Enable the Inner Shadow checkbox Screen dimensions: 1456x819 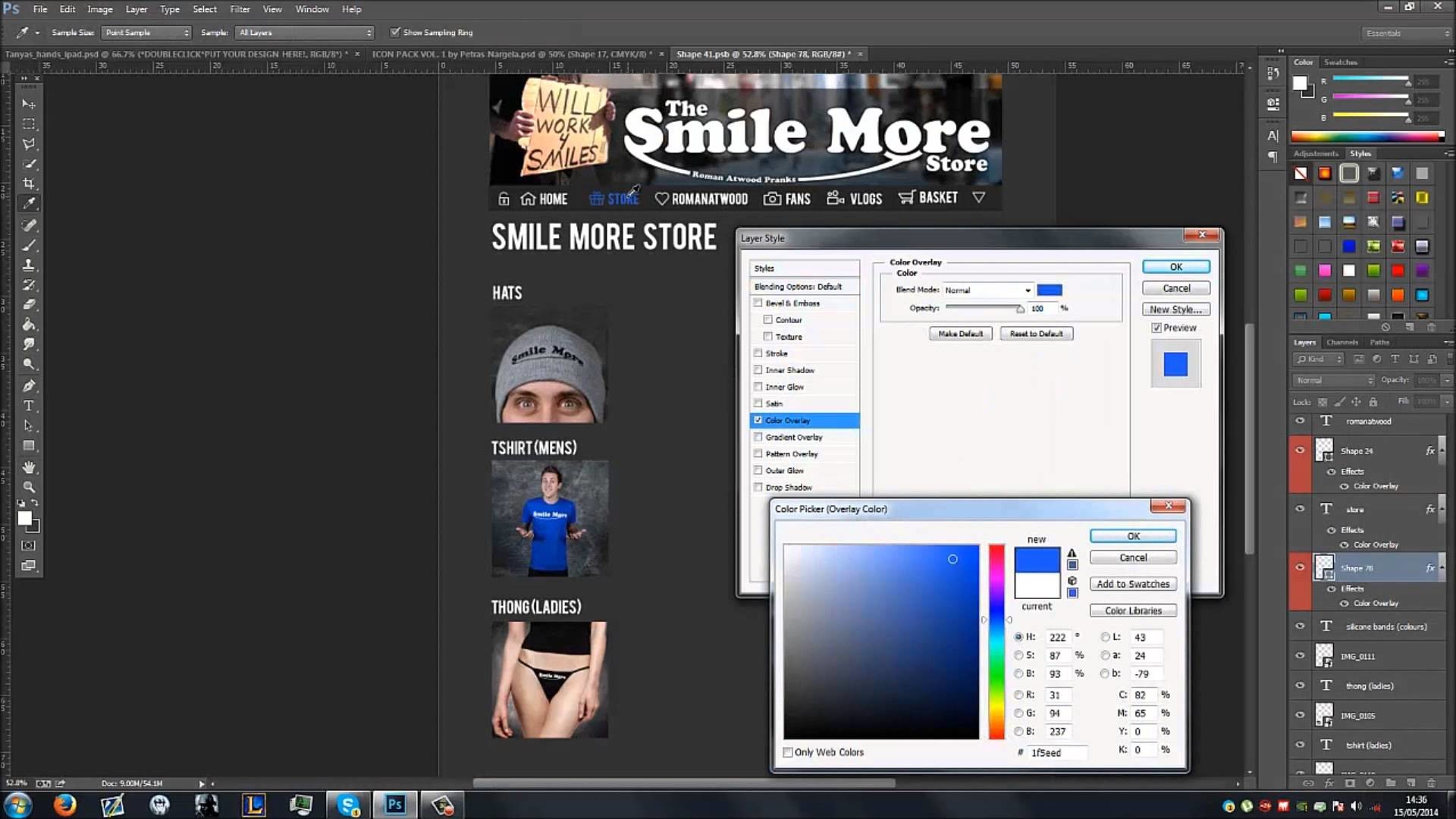(758, 370)
